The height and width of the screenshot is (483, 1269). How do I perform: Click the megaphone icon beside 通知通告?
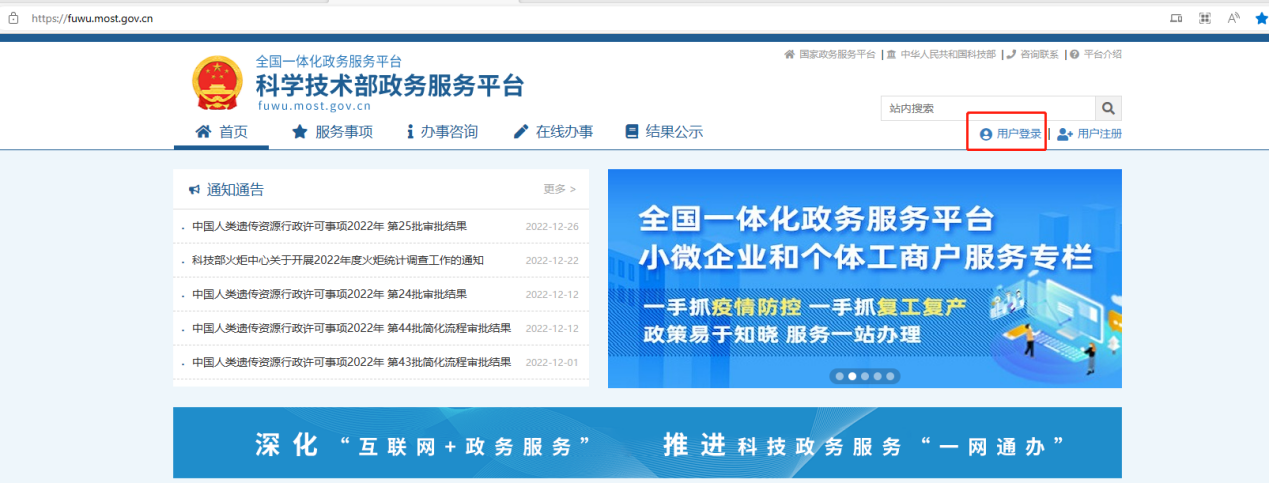click(x=194, y=189)
